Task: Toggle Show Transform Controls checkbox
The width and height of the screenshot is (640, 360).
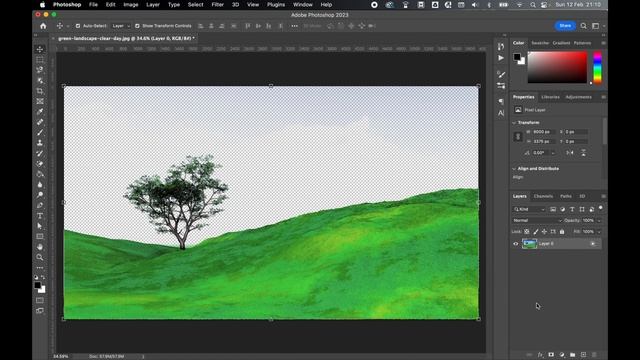Action: pos(137,26)
